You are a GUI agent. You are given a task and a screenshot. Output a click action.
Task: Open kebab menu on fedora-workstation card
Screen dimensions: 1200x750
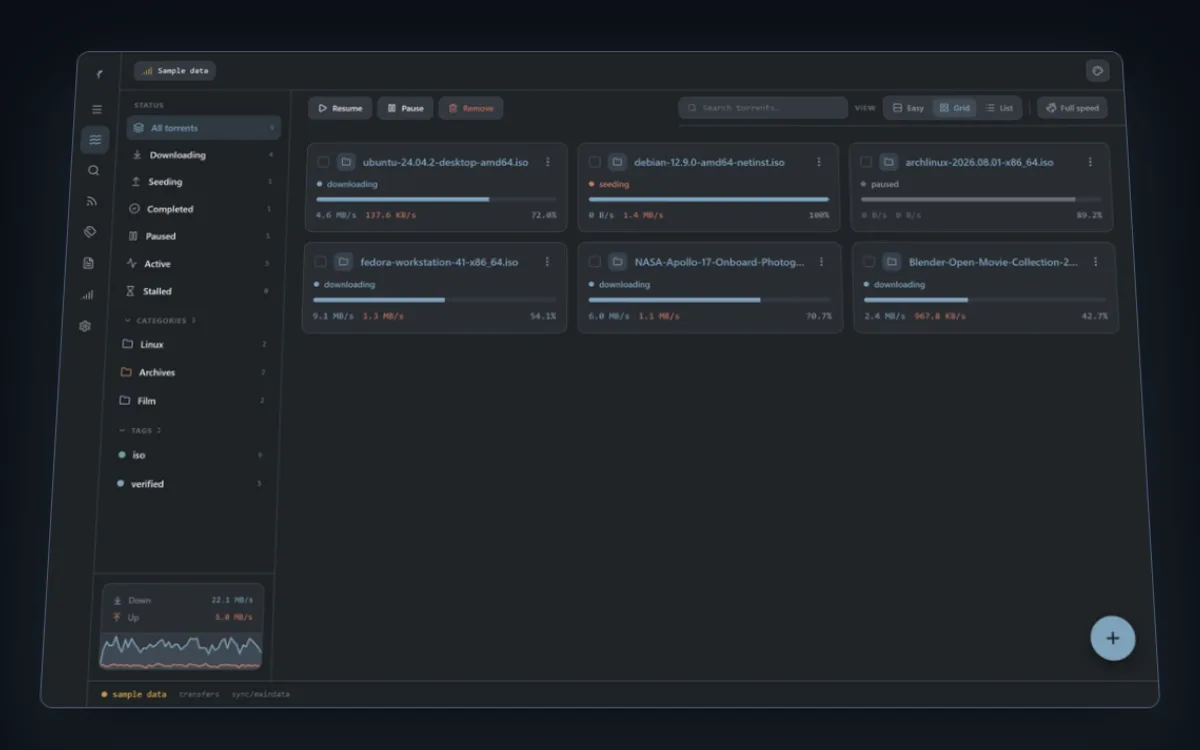click(547, 262)
